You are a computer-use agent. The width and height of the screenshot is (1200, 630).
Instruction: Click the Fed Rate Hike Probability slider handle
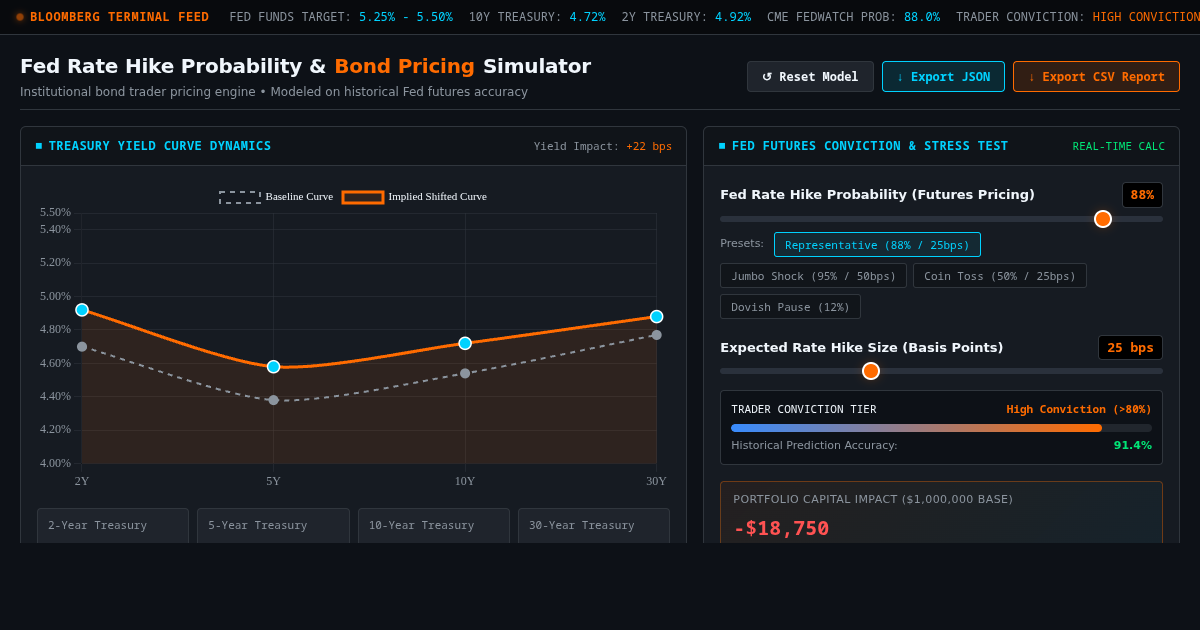pyautogui.click(x=1103, y=219)
